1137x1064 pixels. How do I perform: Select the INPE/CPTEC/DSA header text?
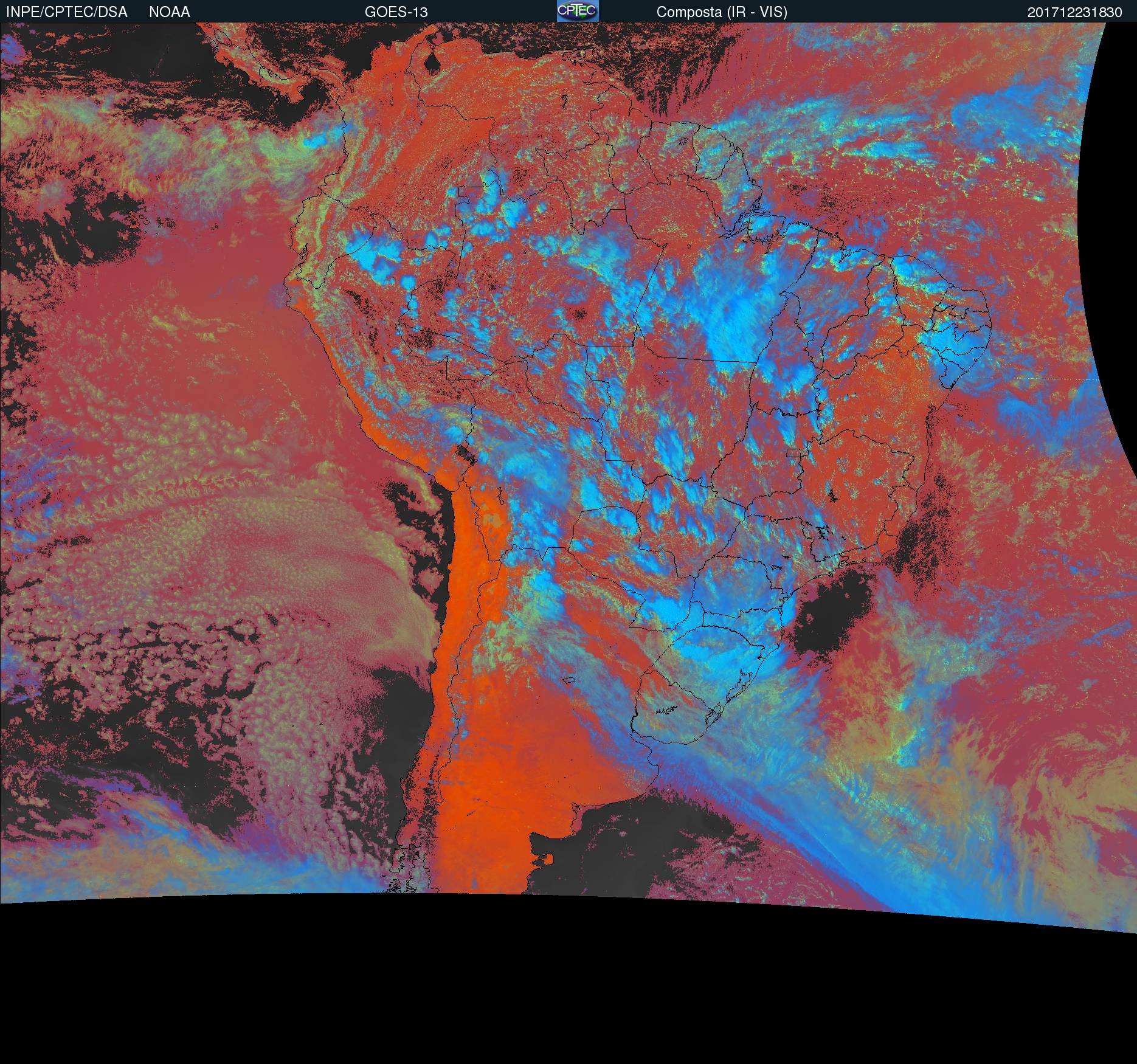pyautogui.click(x=66, y=12)
